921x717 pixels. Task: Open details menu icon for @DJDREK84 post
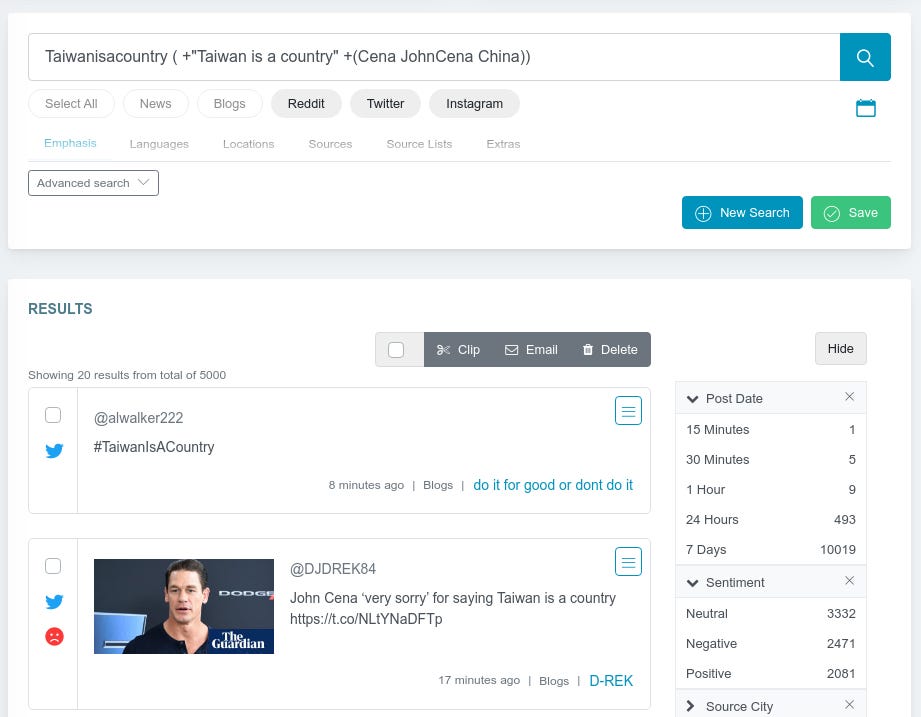pos(628,562)
